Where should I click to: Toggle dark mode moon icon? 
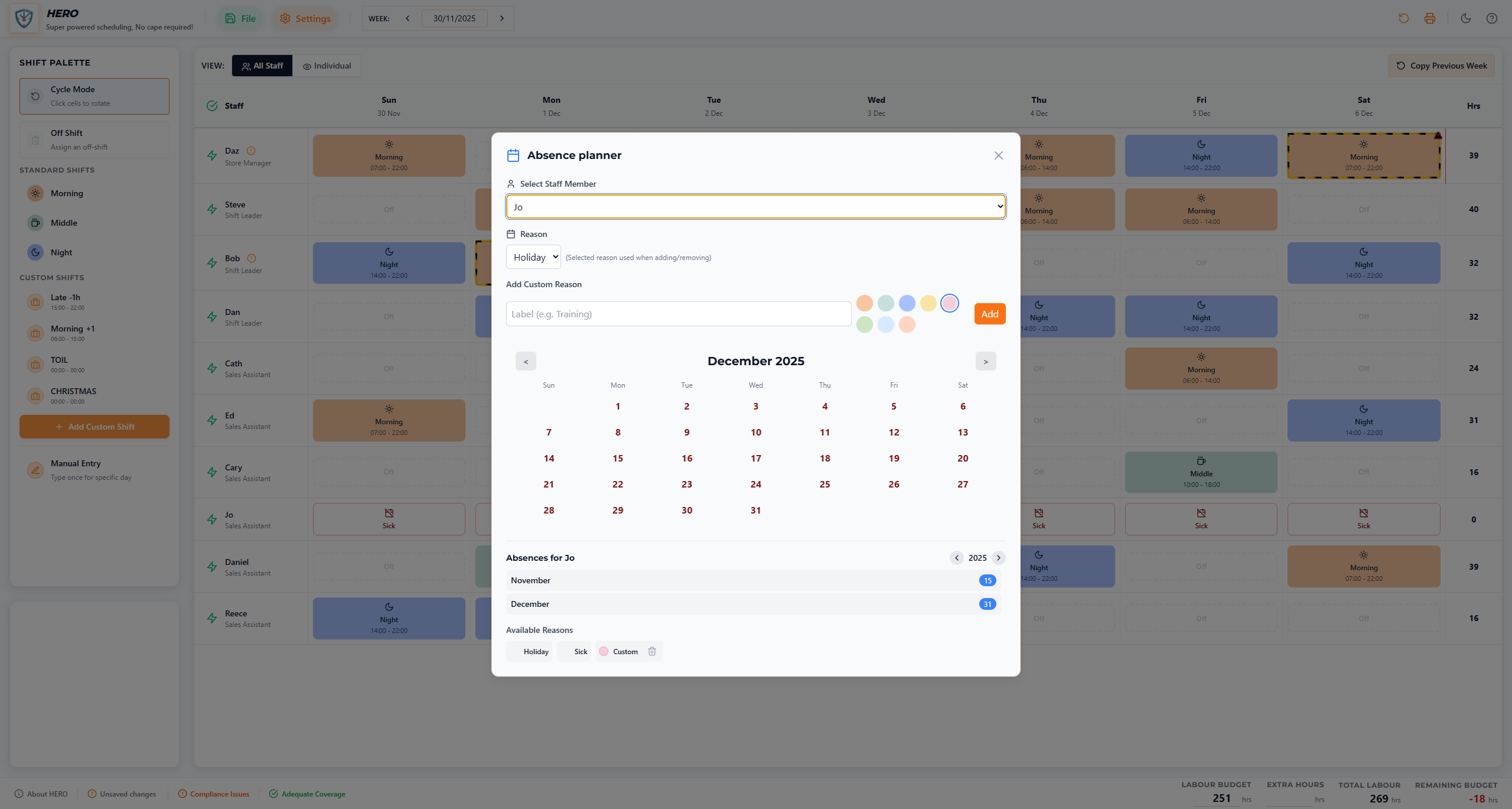click(1465, 18)
